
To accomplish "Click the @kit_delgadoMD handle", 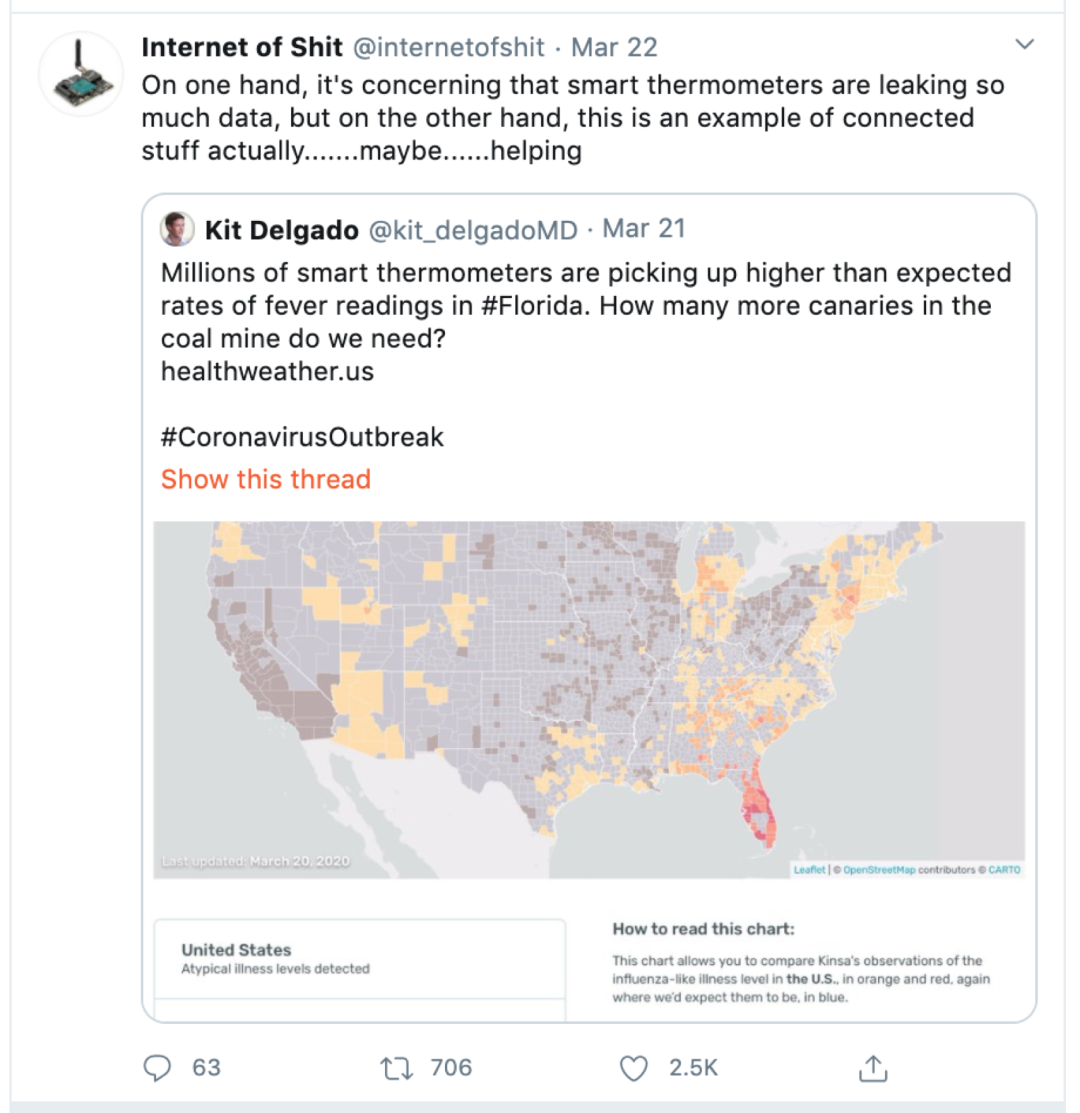I will [473, 230].
